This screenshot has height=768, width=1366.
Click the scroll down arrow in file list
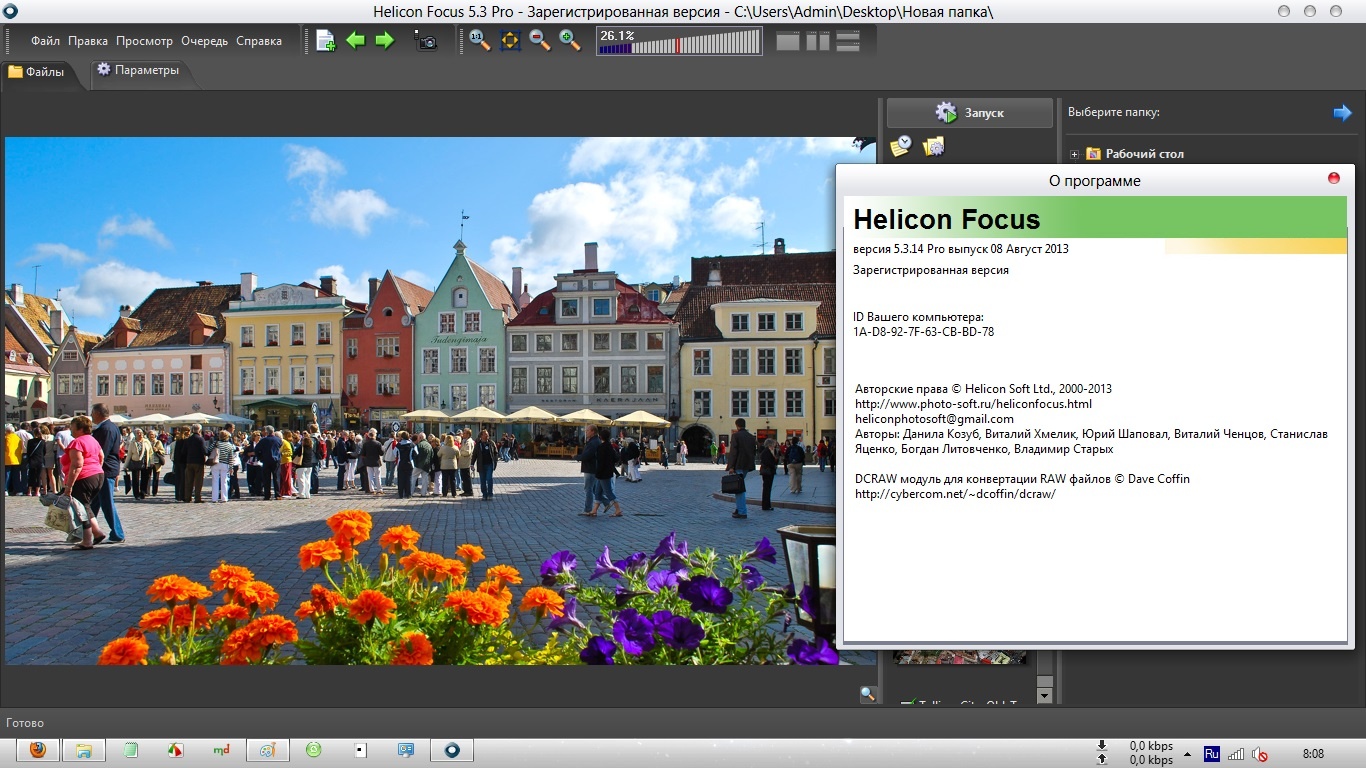click(x=1045, y=695)
